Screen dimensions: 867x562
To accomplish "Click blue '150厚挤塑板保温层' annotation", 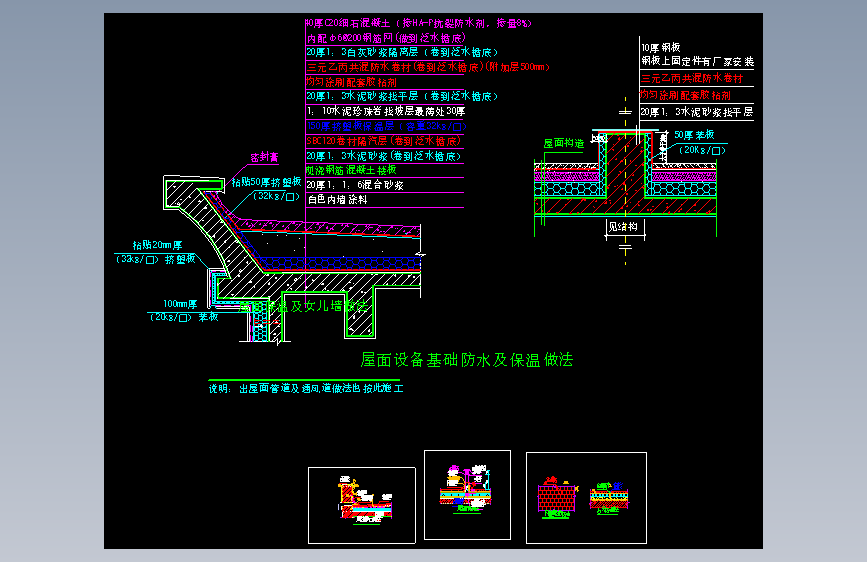I will 387,126.
